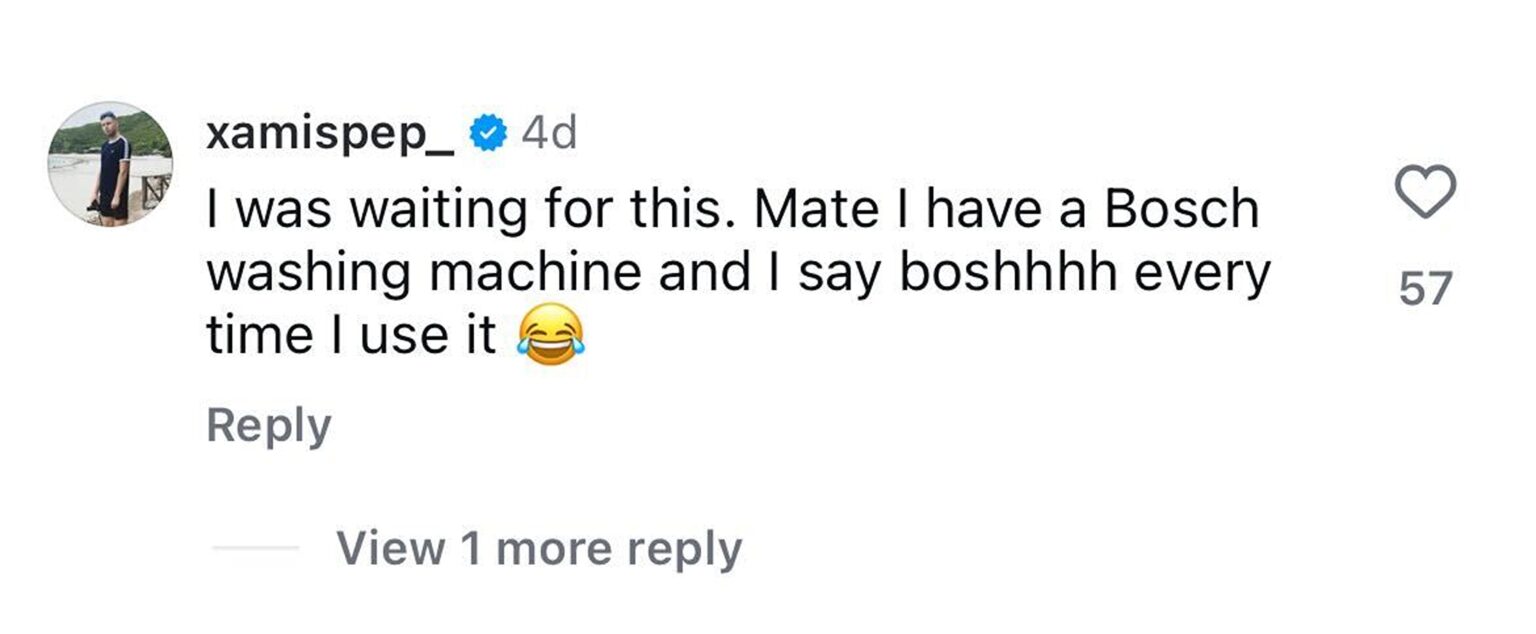Click the phrase time I use it
The width and height of the screenshot is (1536, 634).
352,336
